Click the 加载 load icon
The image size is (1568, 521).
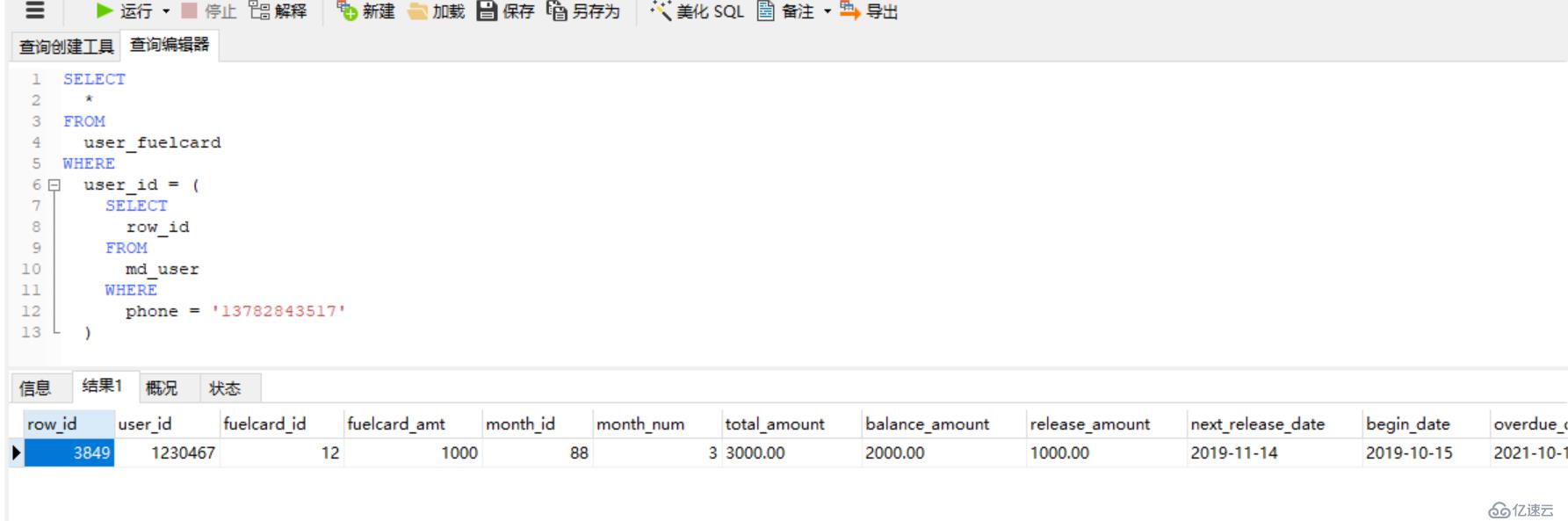[x=418, y=11]
